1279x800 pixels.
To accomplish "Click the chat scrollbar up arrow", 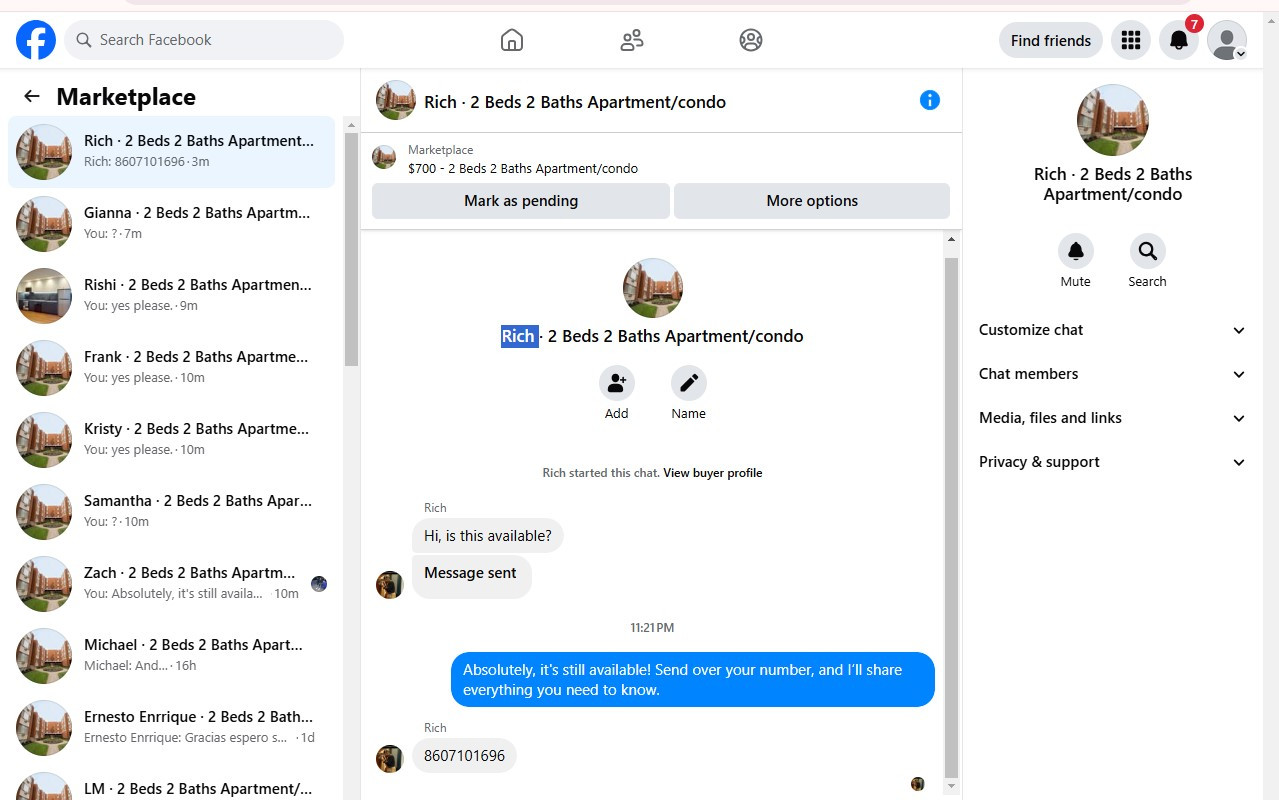I will pos(951,240).
